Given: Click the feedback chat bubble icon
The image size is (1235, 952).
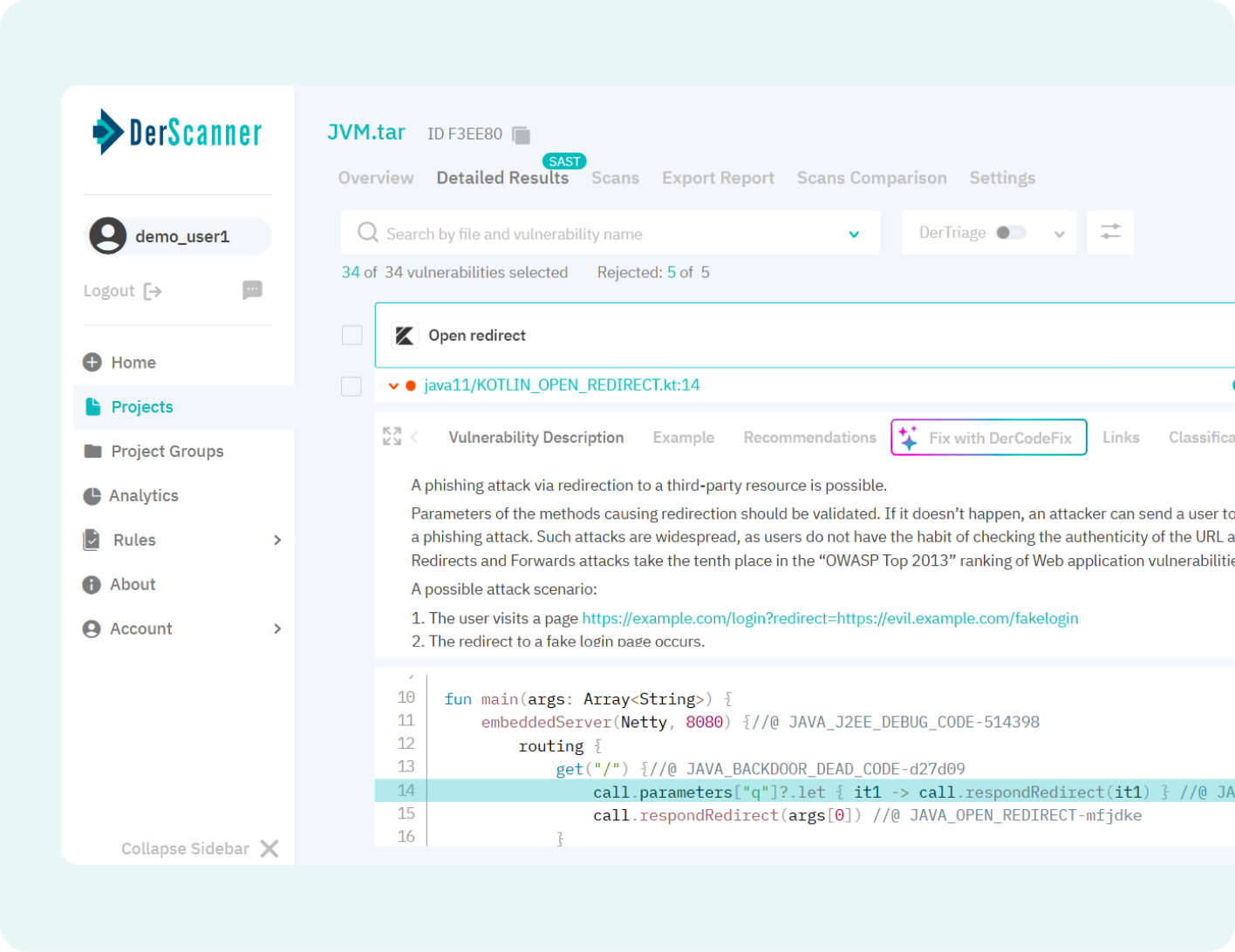Looking at the screenshot, I should click(x=252, y=289).
